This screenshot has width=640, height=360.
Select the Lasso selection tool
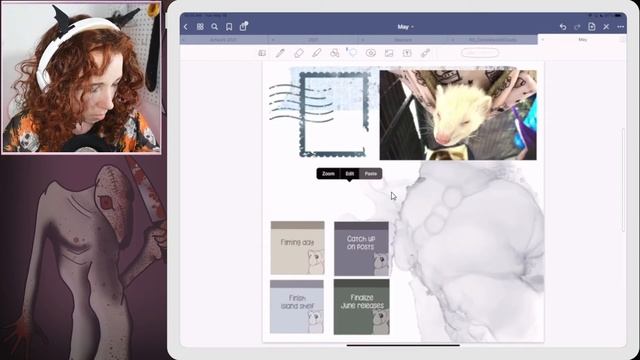352,53
